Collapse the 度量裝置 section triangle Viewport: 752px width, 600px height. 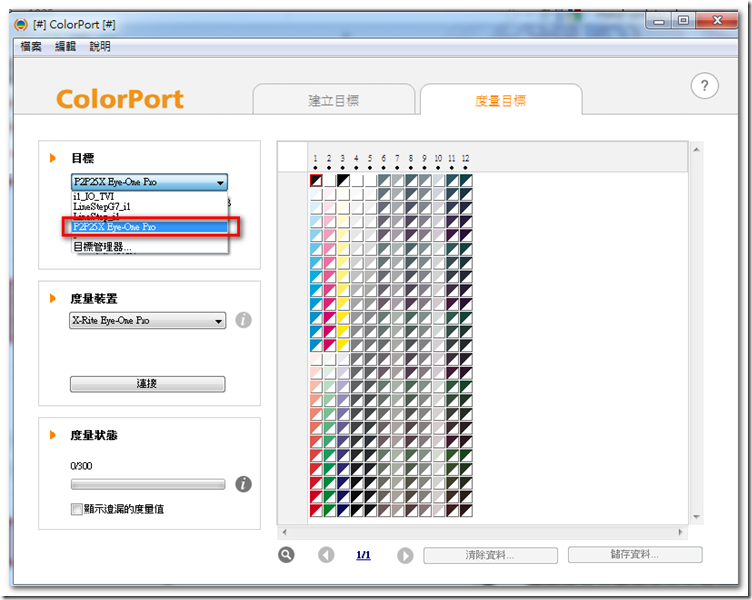coord(53,298)
